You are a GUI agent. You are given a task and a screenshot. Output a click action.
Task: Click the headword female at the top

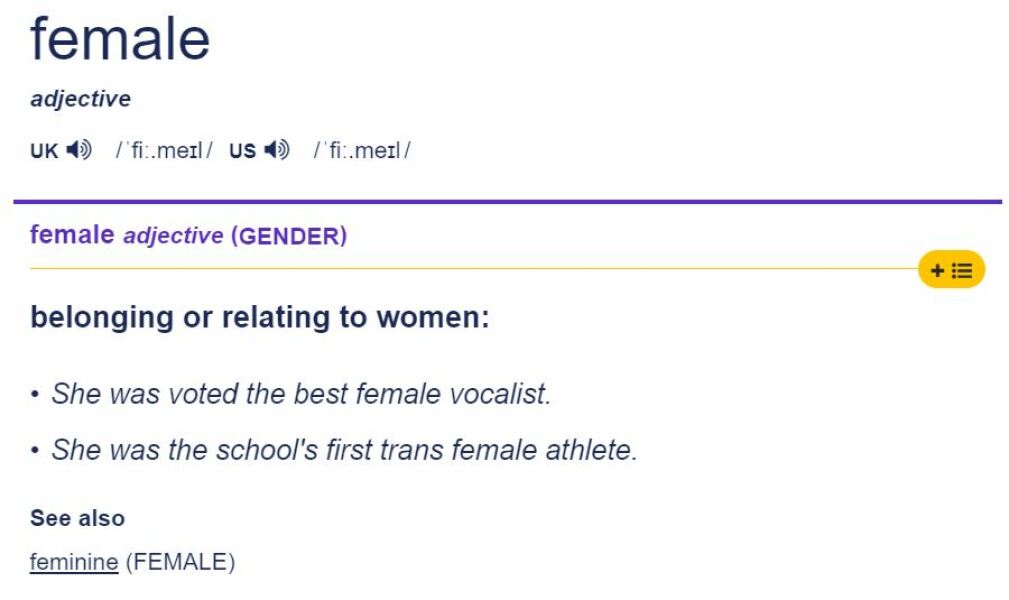118,38
